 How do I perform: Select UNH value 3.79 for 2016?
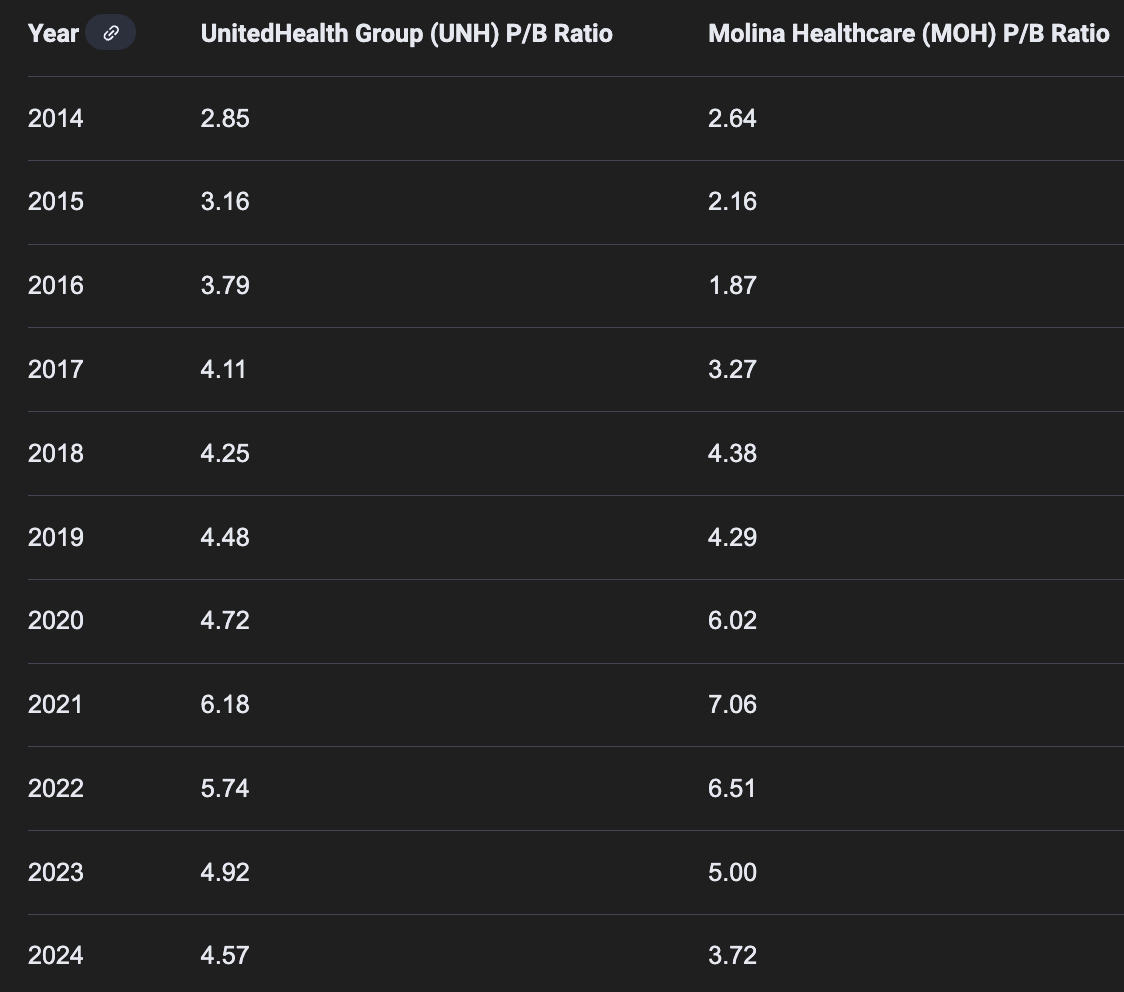[x=225, y=286]
